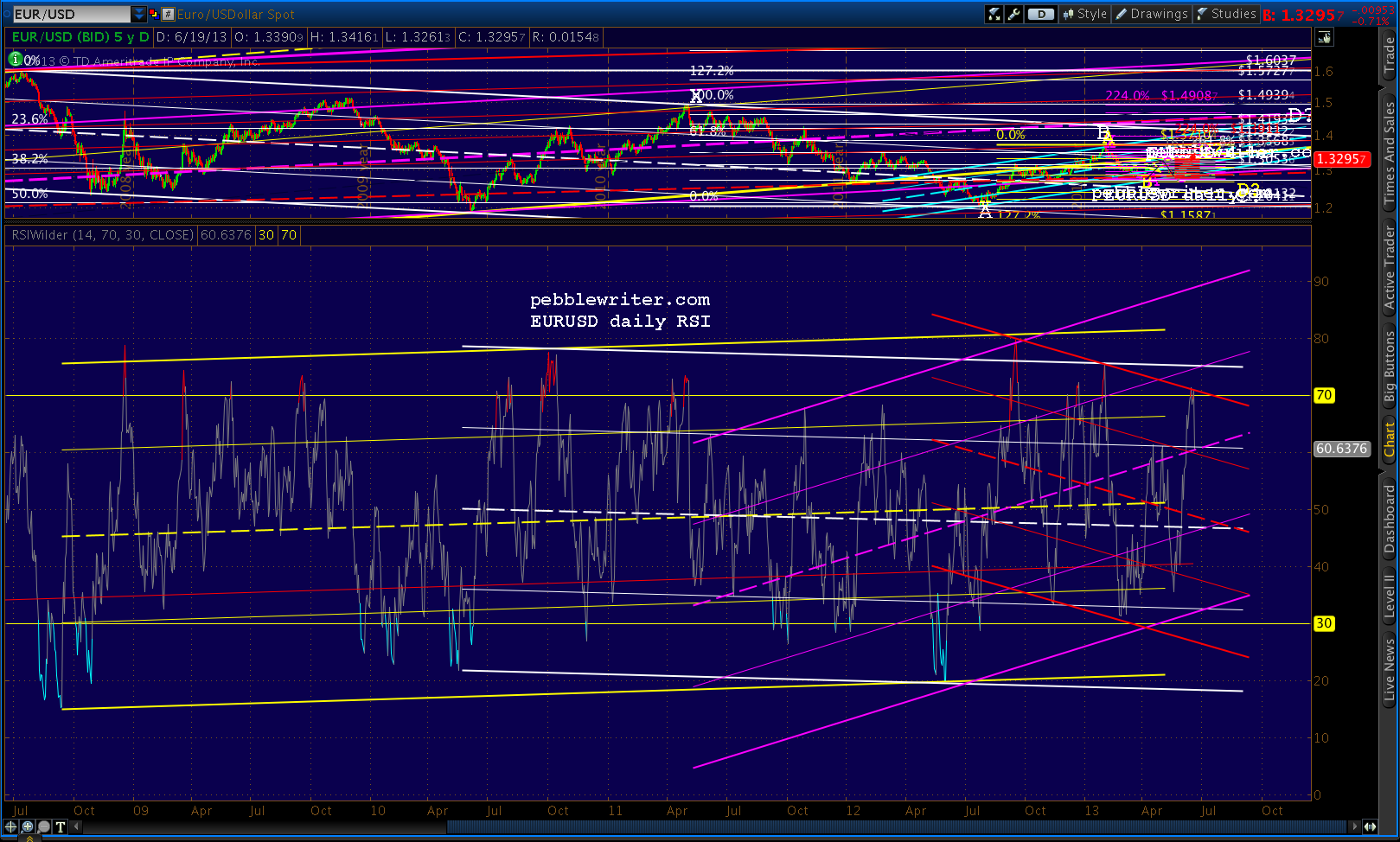This screenshot has height=842, width=1400.
Task: Click the current price 1.32957 axis bubble
Action: [x=1341, y=159]
